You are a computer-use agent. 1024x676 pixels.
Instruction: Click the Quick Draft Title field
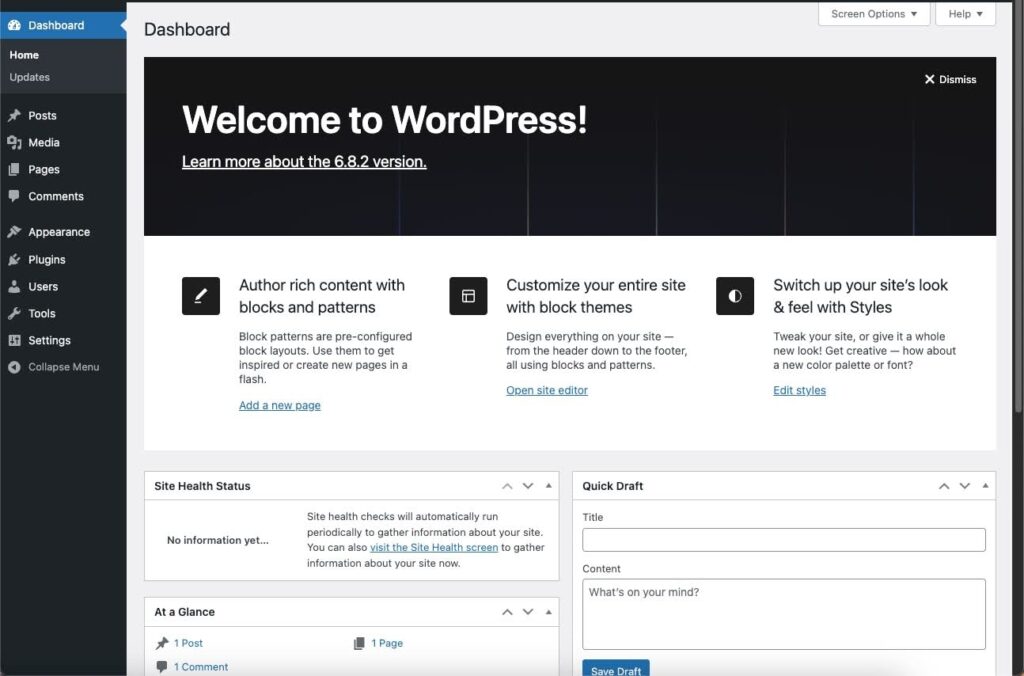point(783,539)
